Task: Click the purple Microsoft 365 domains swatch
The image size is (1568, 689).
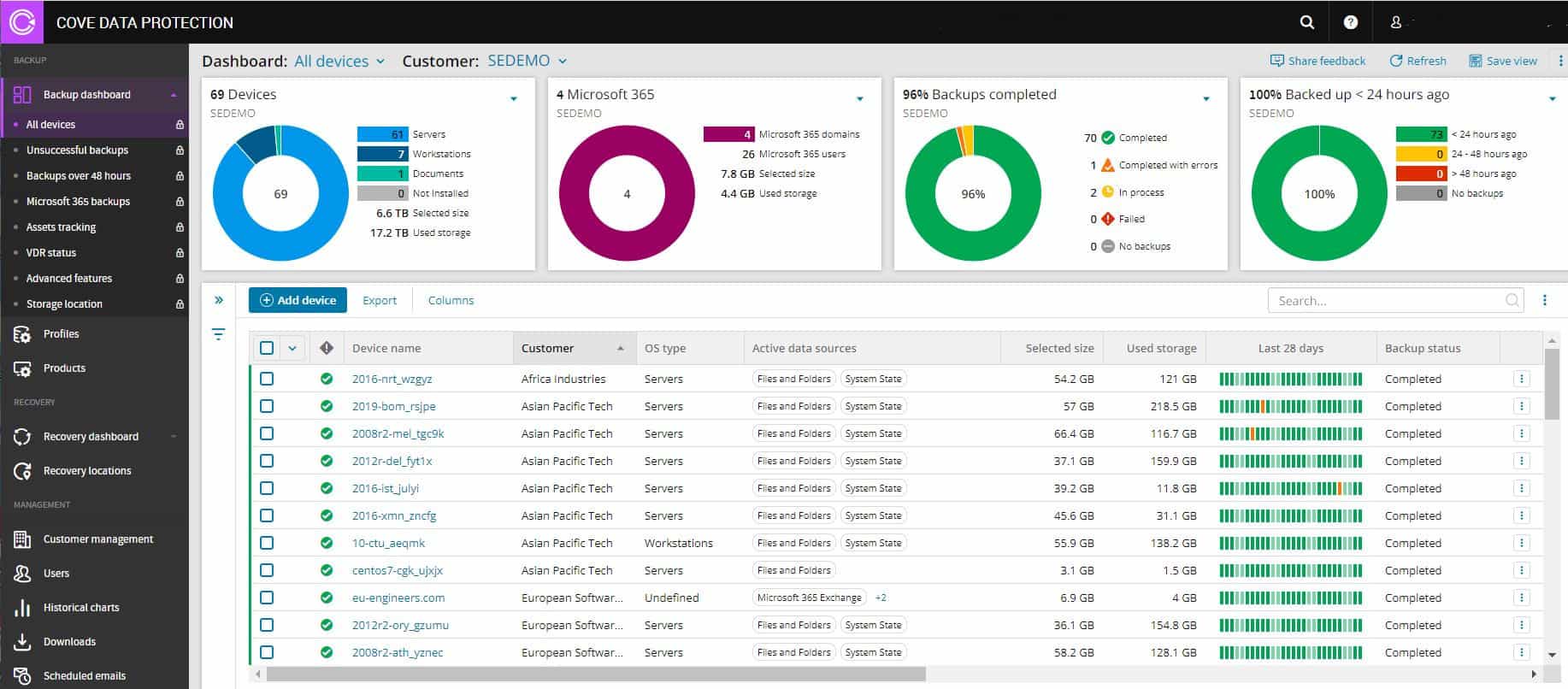Action: 728,134
